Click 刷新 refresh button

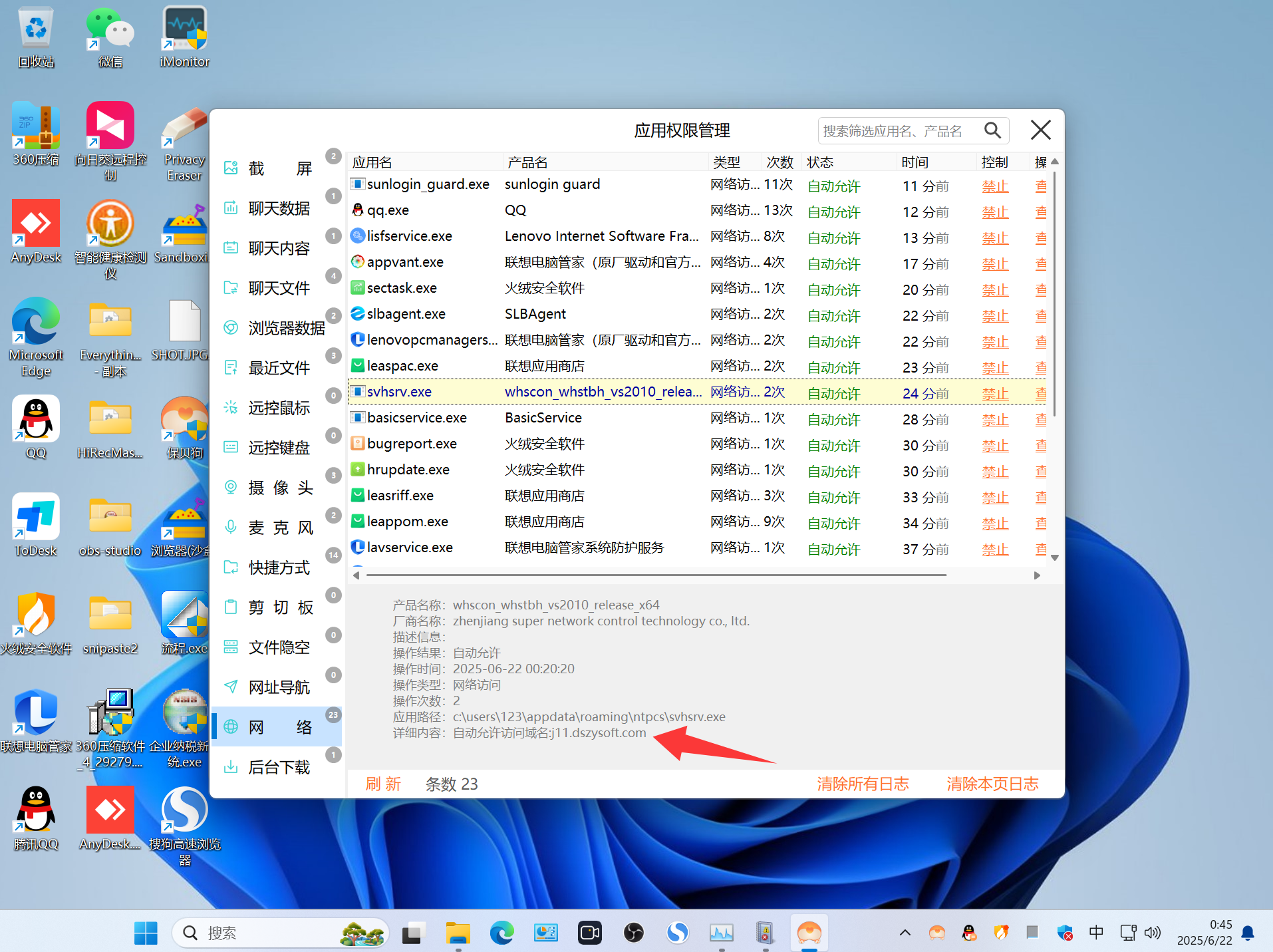click(x=383, y=784)
